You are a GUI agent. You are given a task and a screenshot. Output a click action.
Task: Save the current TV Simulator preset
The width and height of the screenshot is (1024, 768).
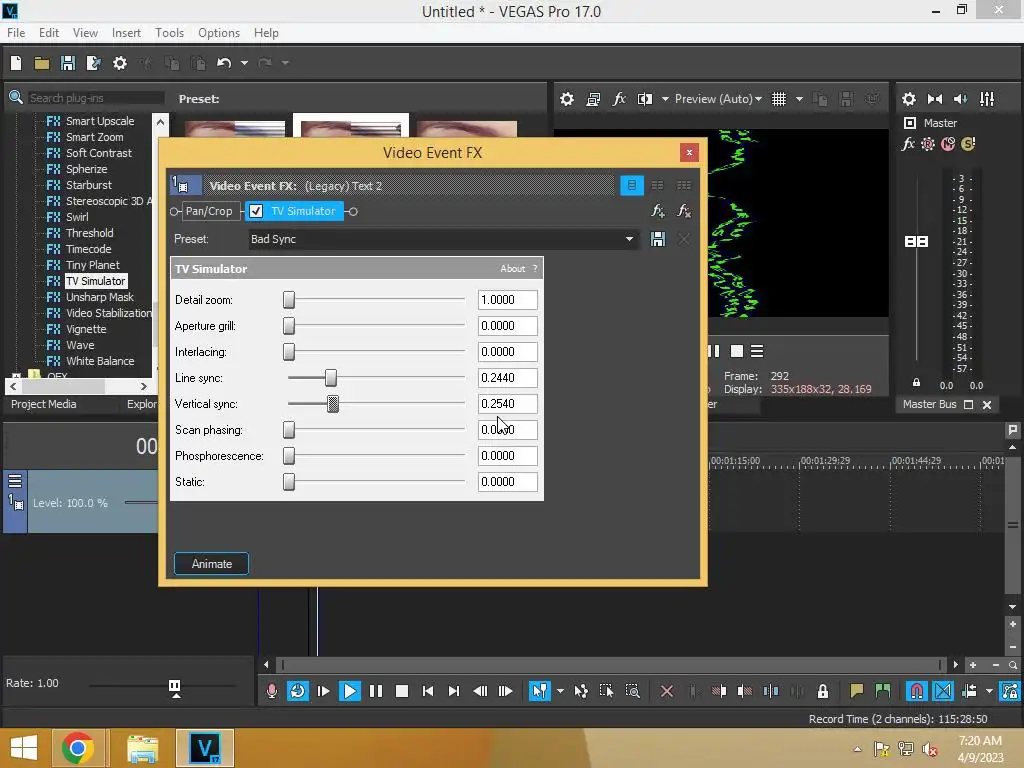point(658,239)
